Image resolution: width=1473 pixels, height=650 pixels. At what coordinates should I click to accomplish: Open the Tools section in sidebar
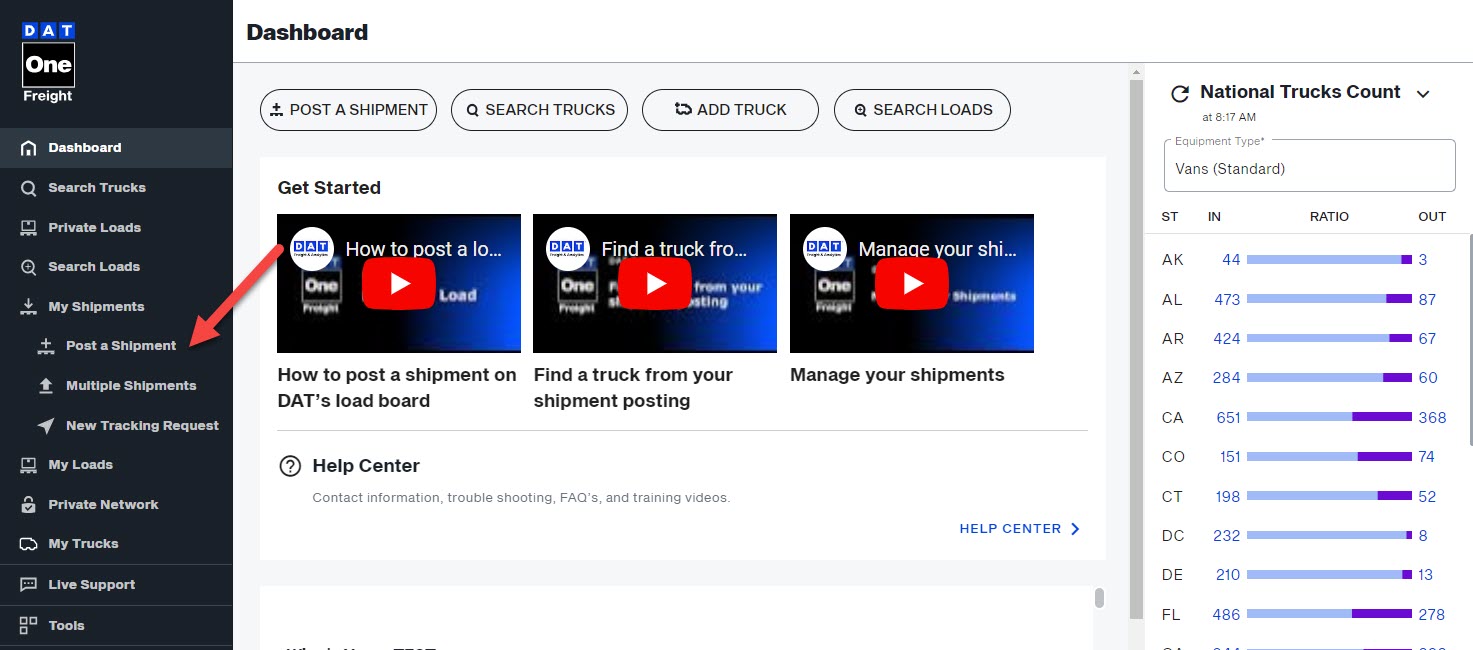point(66,625)
